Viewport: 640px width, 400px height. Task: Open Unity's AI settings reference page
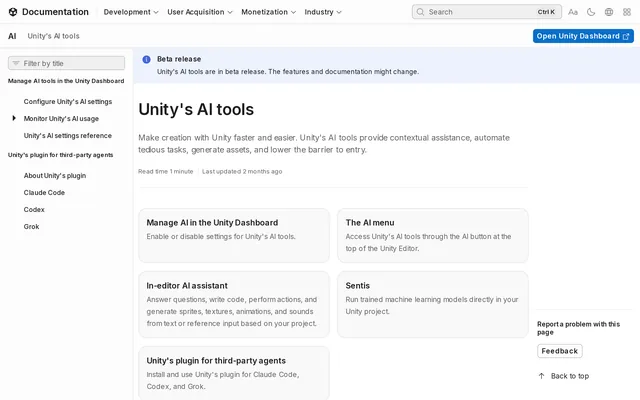(68, 136)
